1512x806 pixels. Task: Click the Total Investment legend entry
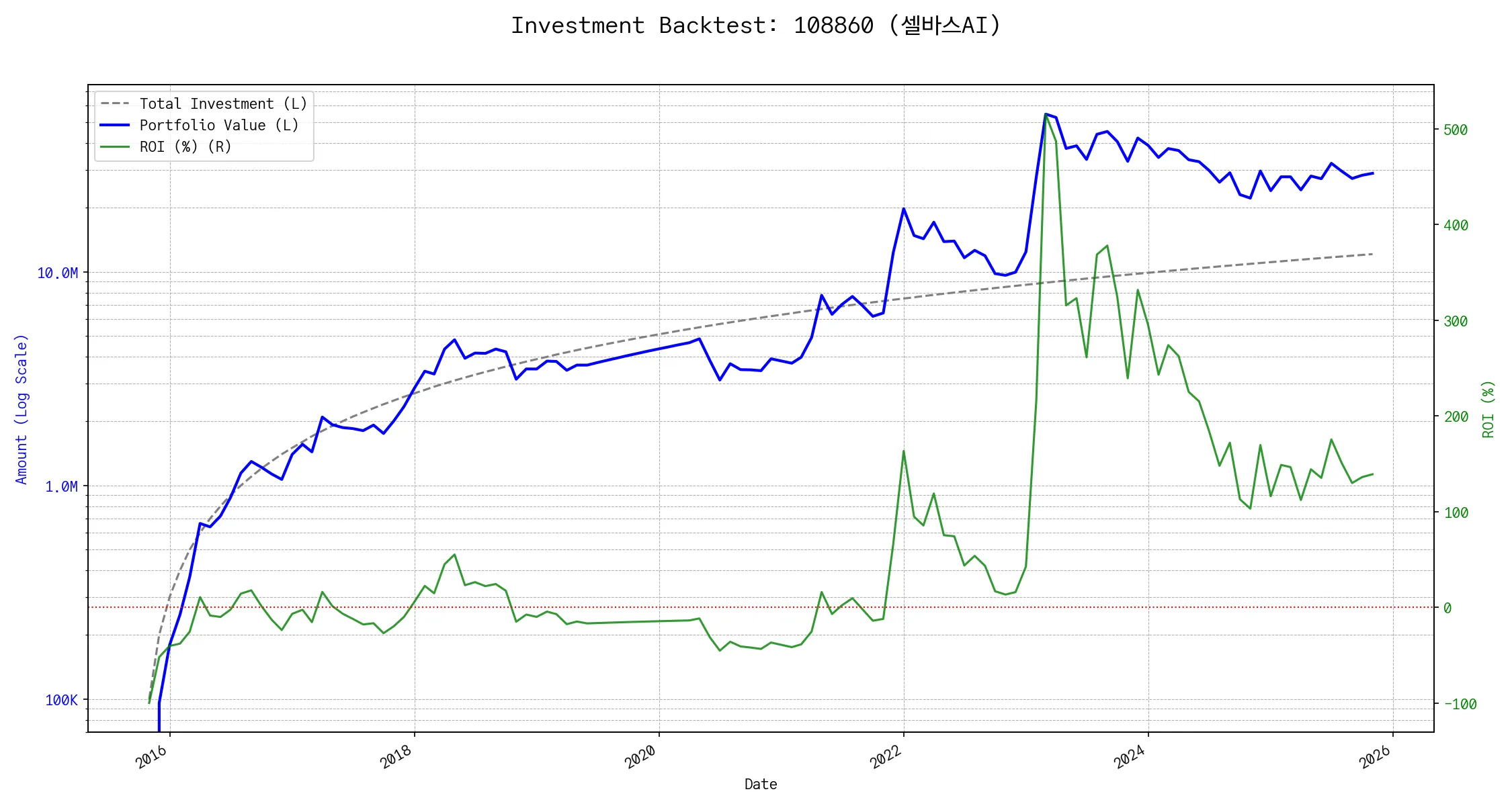[223, 104]
